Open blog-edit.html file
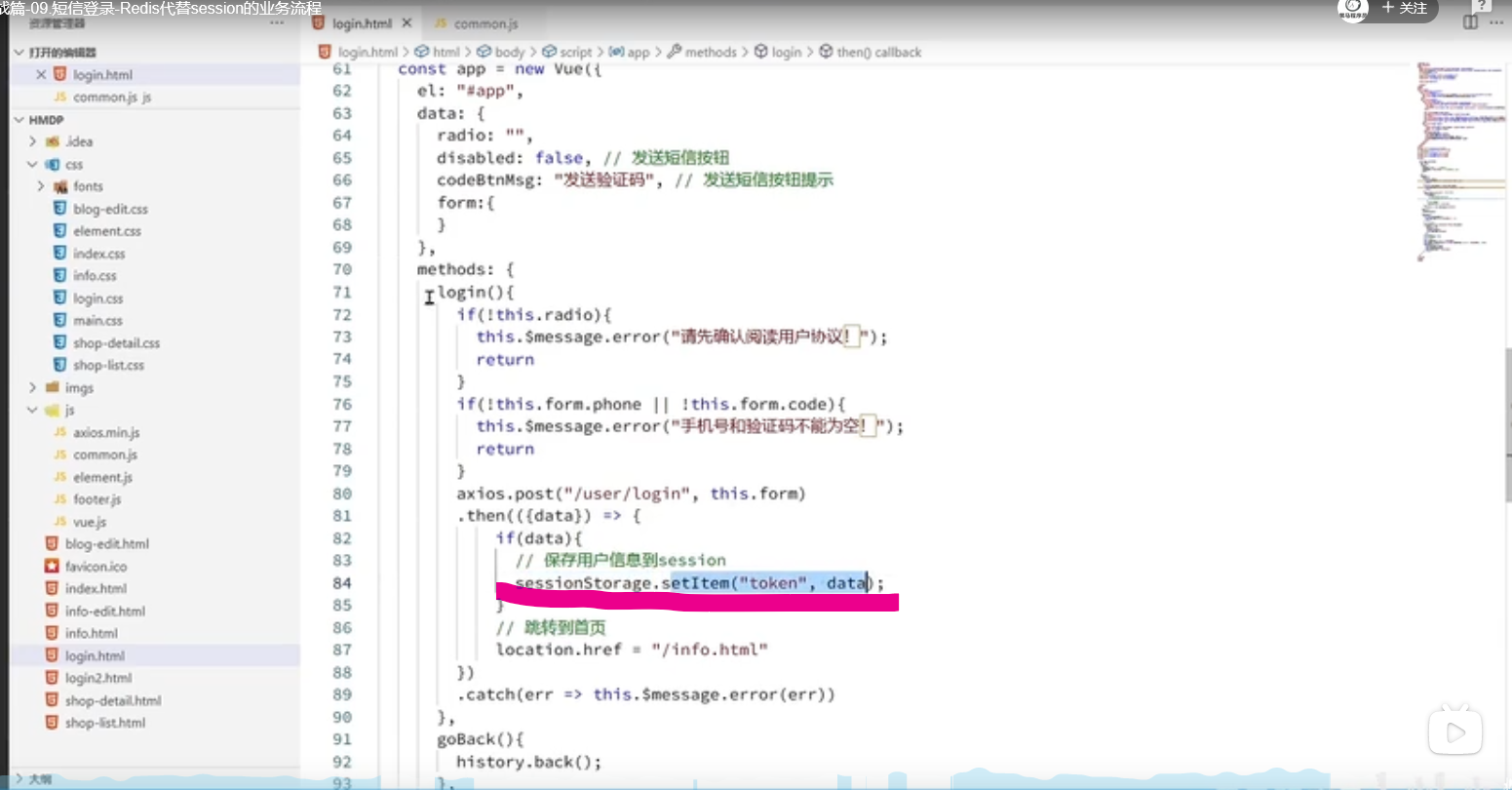 106,544
